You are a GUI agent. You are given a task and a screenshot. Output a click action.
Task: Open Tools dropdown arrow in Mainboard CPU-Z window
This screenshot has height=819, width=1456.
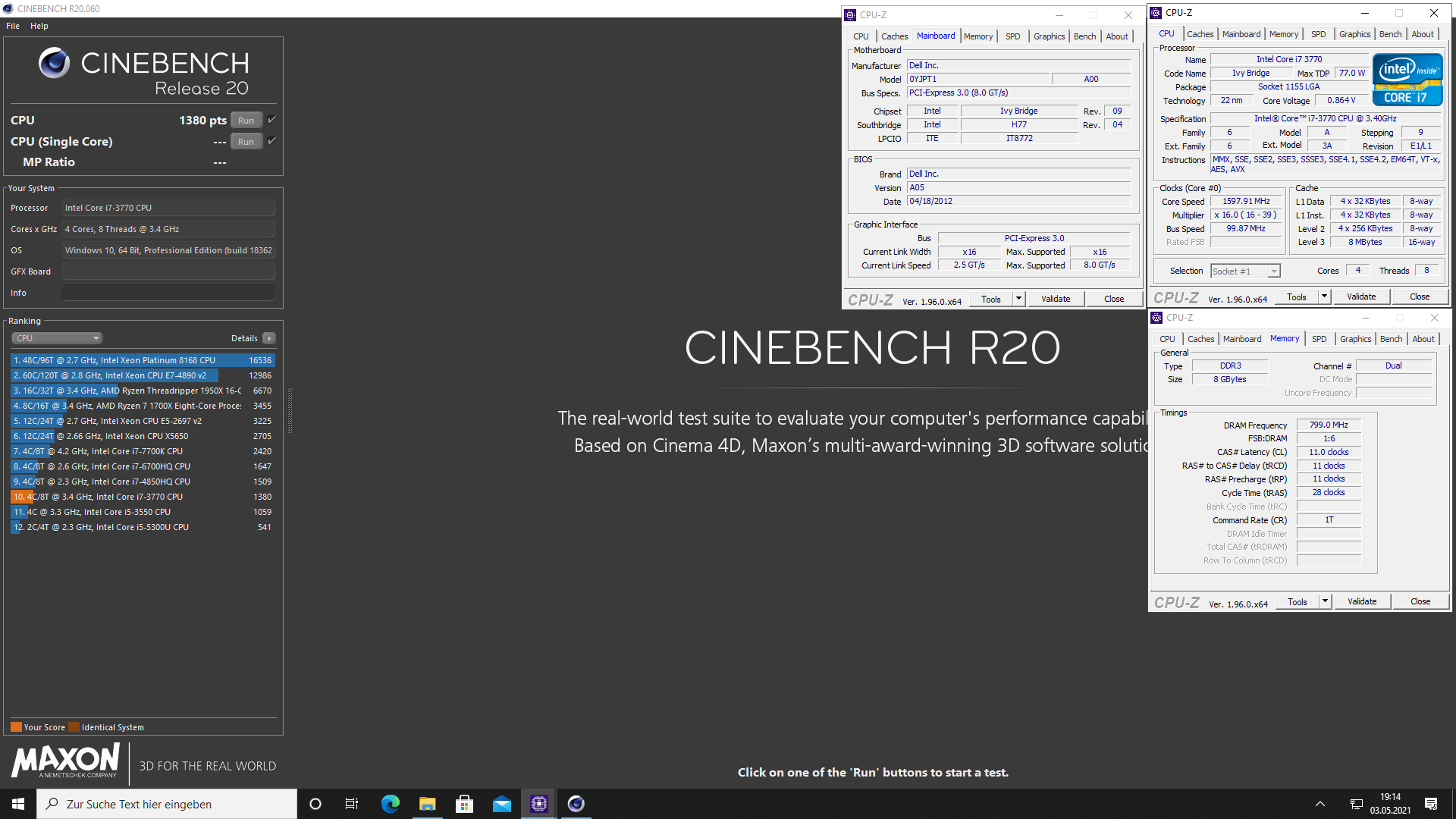[x=1019, y=299]
